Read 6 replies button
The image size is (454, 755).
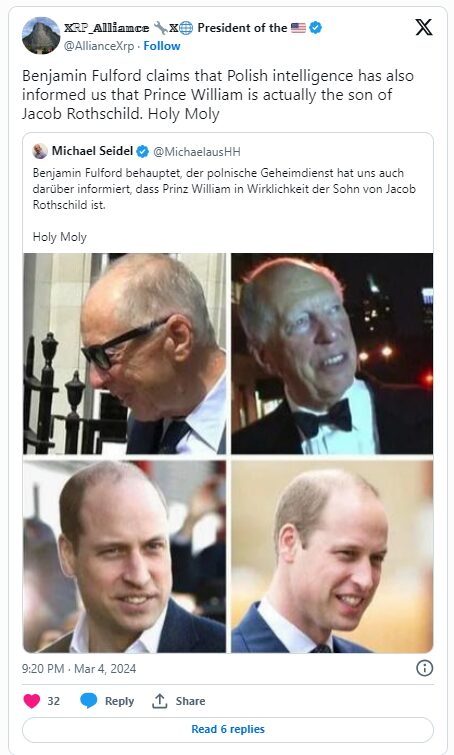[228, 729]
